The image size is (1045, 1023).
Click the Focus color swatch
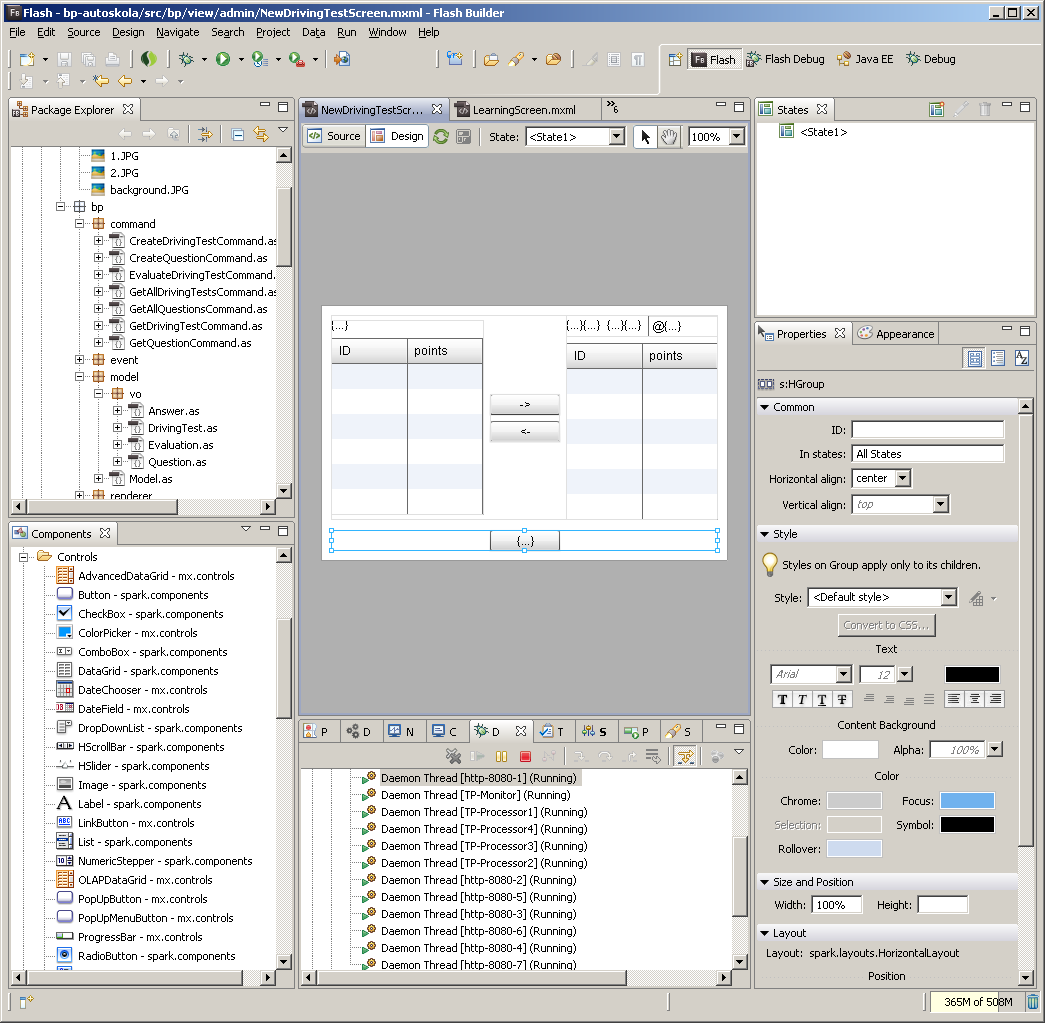click(967, 800)
